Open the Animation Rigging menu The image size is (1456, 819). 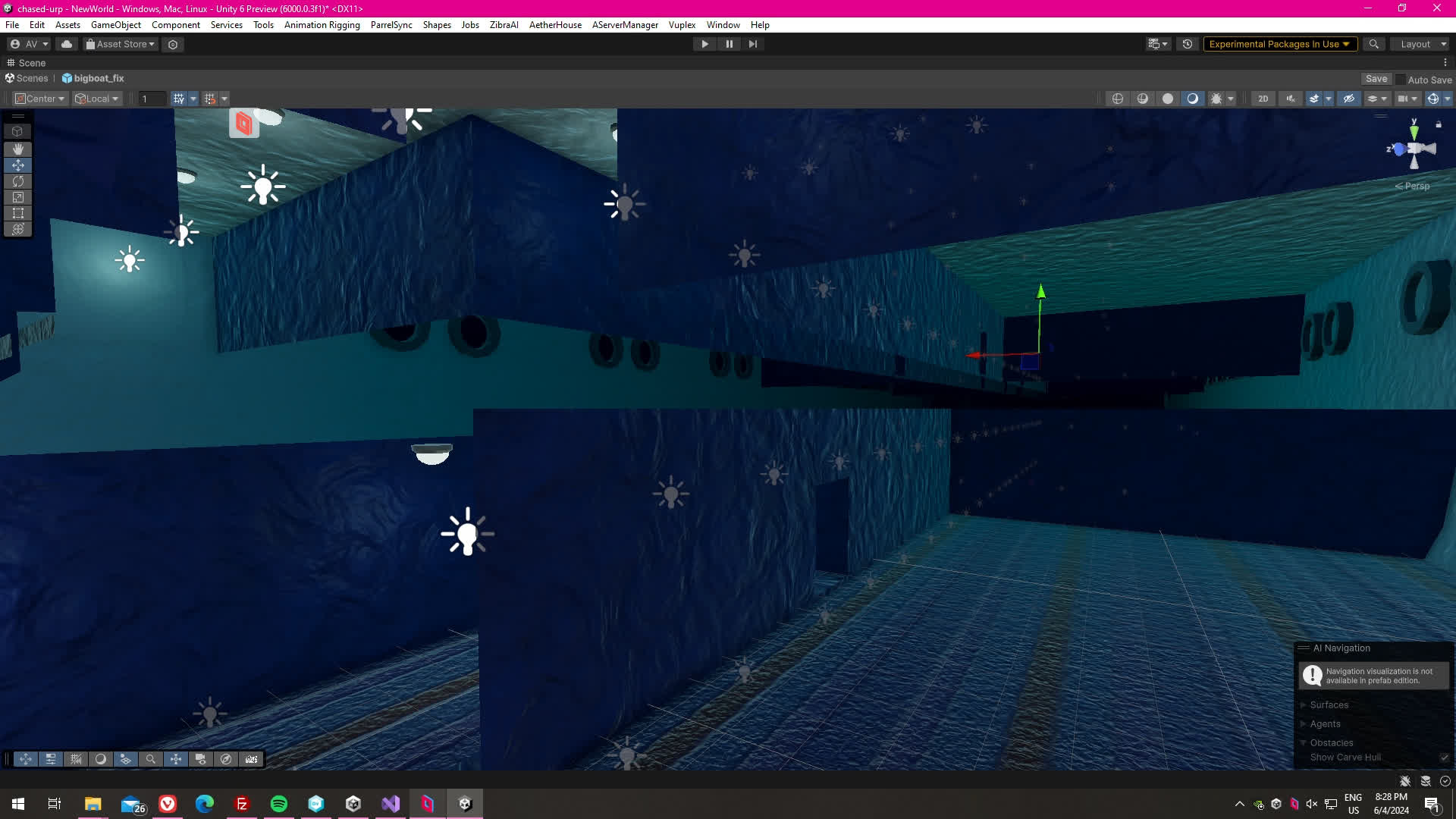322,25
